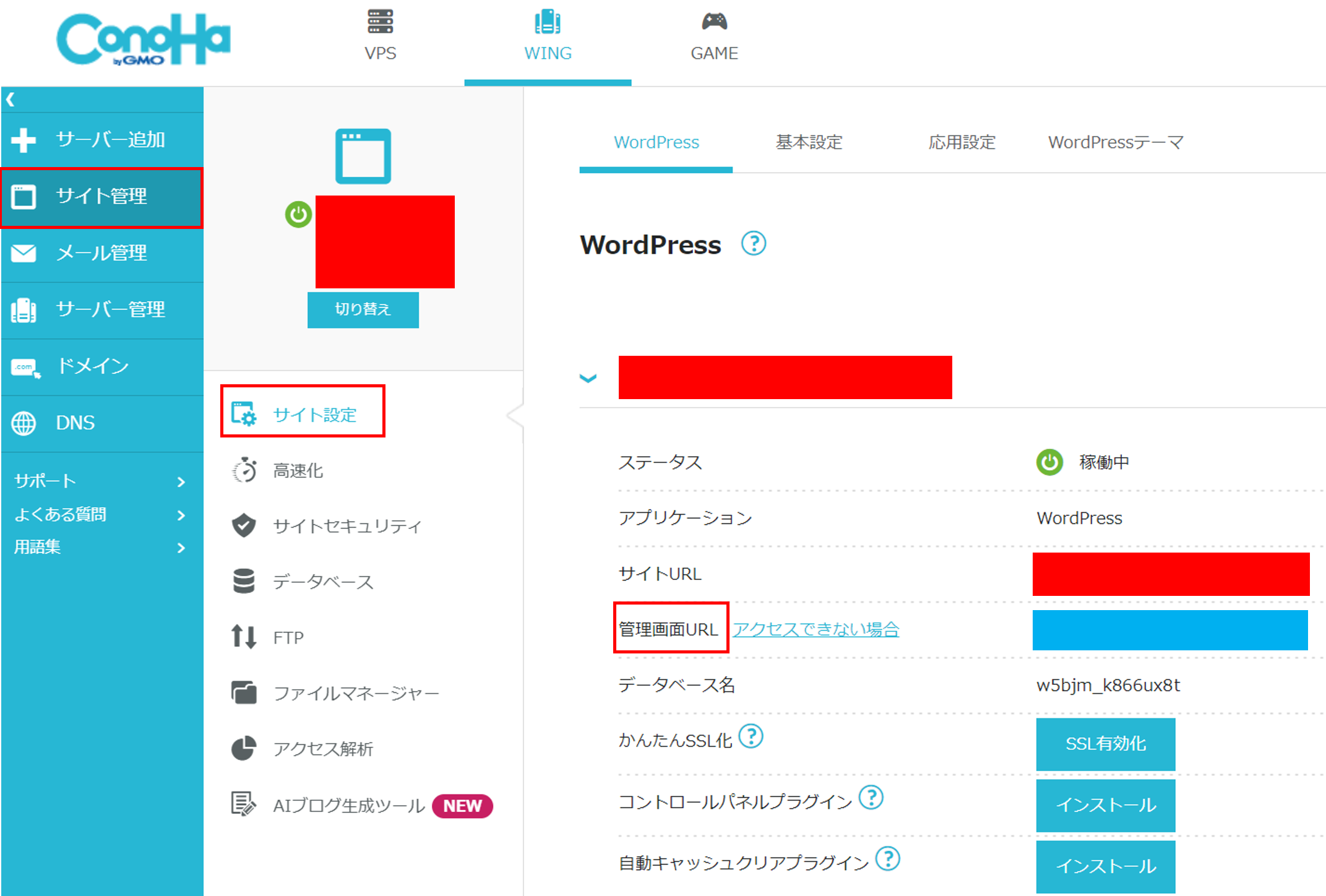Click the database name w5bjm_k866ux8t
This screenshot has height=896, width=1326.
(x=1108, y=685)
